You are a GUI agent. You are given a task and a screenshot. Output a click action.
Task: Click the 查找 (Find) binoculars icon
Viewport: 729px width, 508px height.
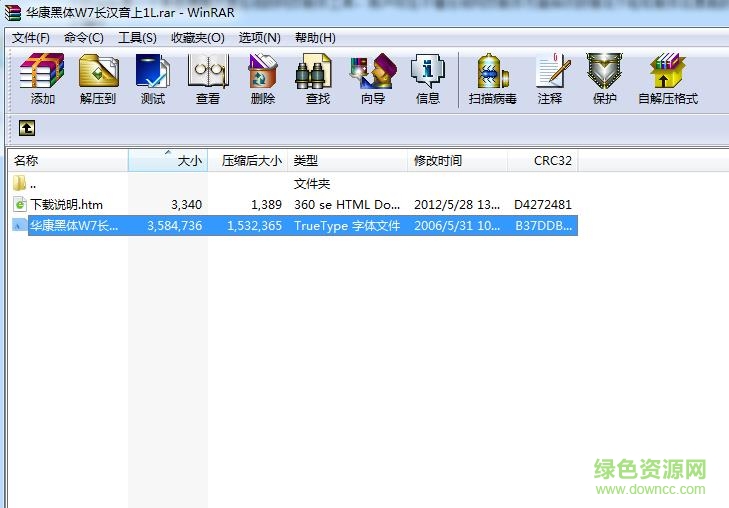tap(314, 71)
